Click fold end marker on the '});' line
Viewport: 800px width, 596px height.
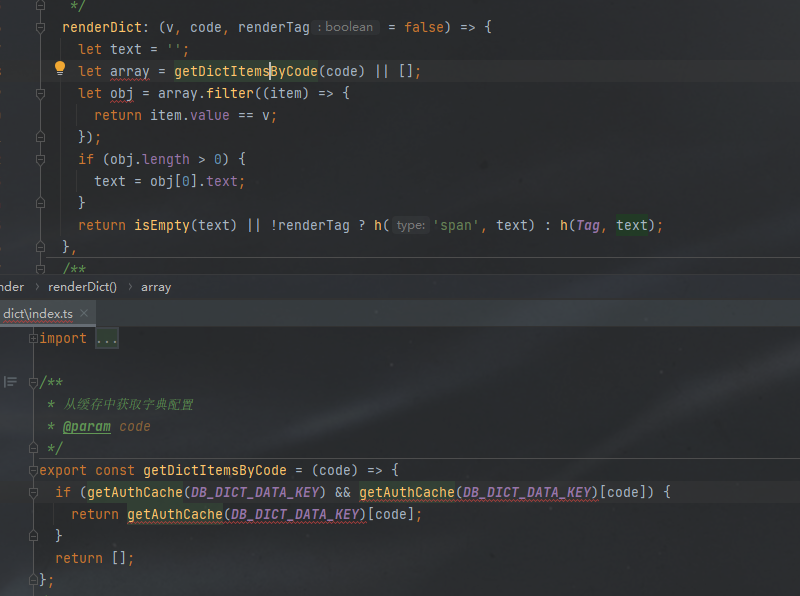tap(40, 137)
